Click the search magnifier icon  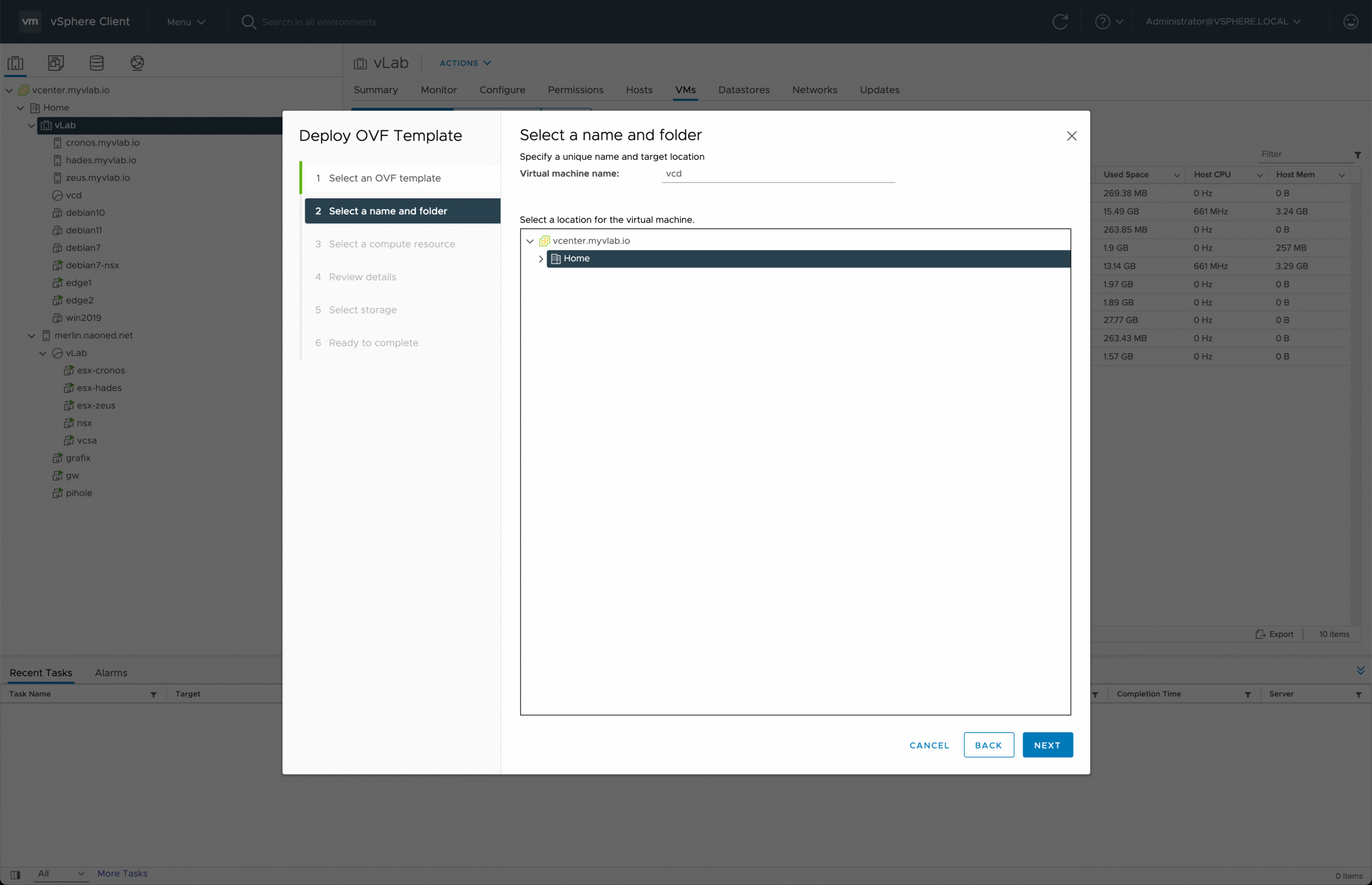click(248, 22)
